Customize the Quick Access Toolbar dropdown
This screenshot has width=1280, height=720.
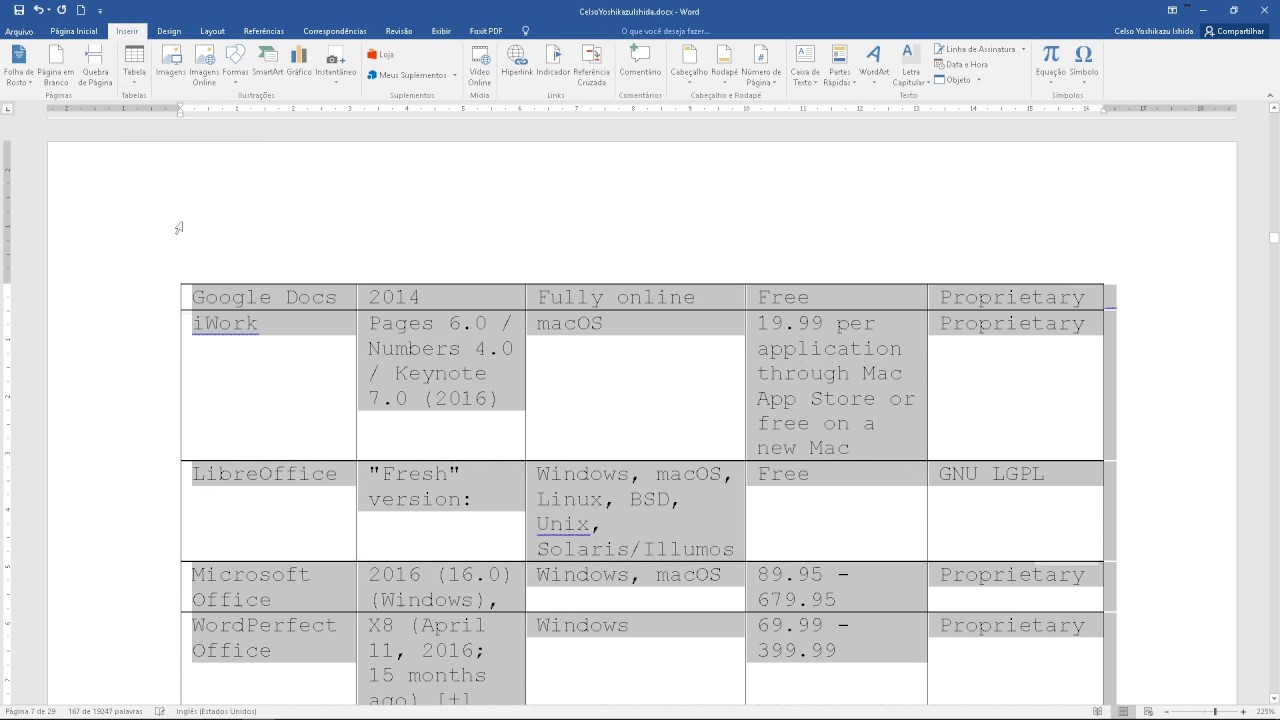point(100,11)
